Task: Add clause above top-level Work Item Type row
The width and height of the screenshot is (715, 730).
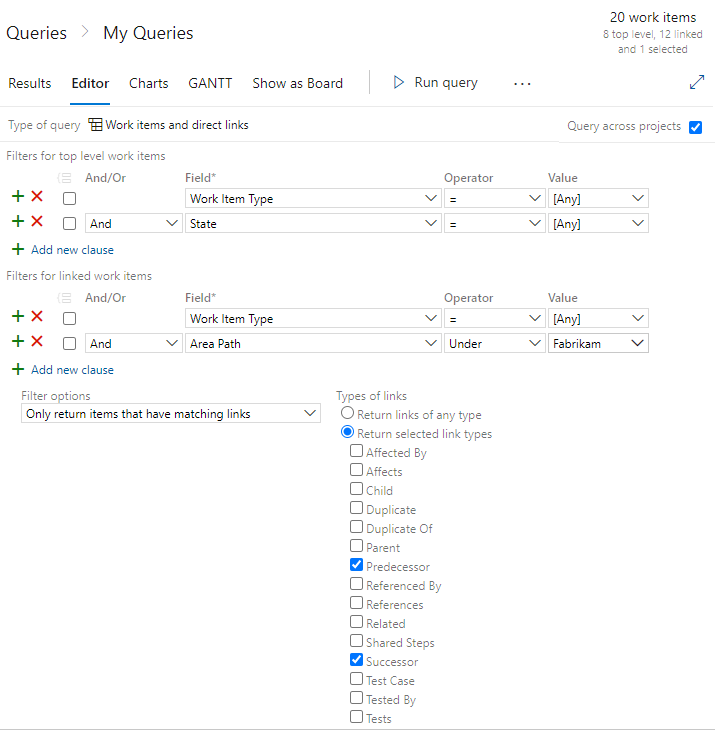Action: (x=18, y=196)
